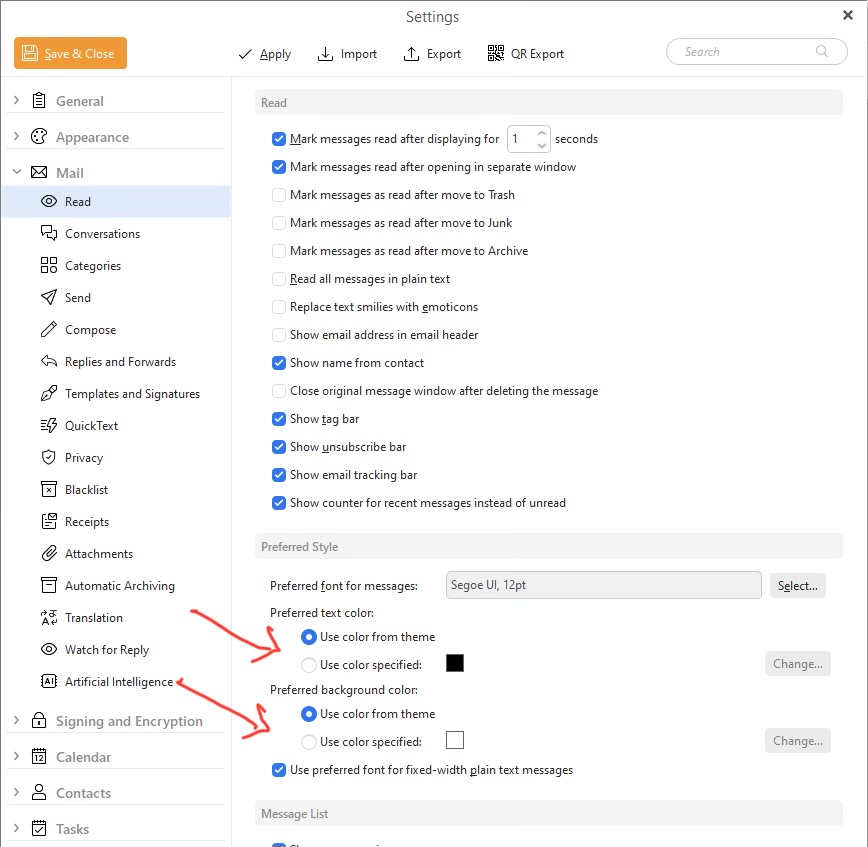Collapse the Mail settings section
The image size is (868, 847).
tap(16, 173)
